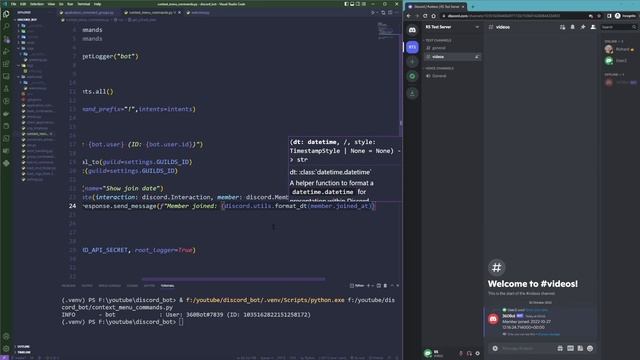Expand RS Test Server dropdown menu
This screenshot has width=640, height=360.
(477, 27)
